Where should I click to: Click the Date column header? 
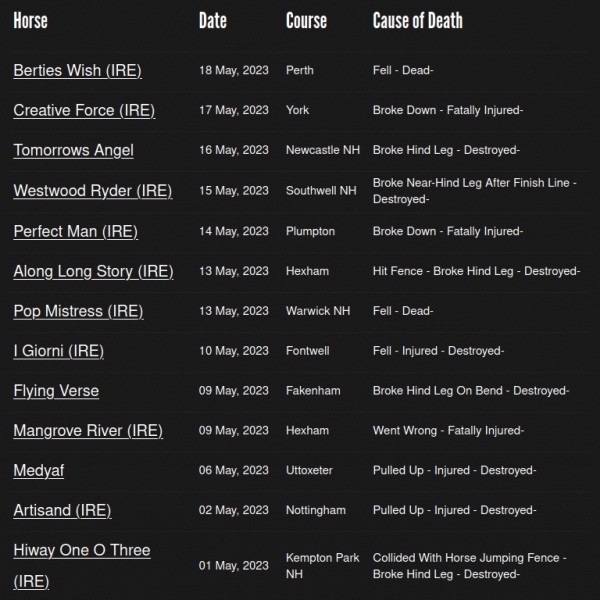pyautogui.click(x=212, y=20)
